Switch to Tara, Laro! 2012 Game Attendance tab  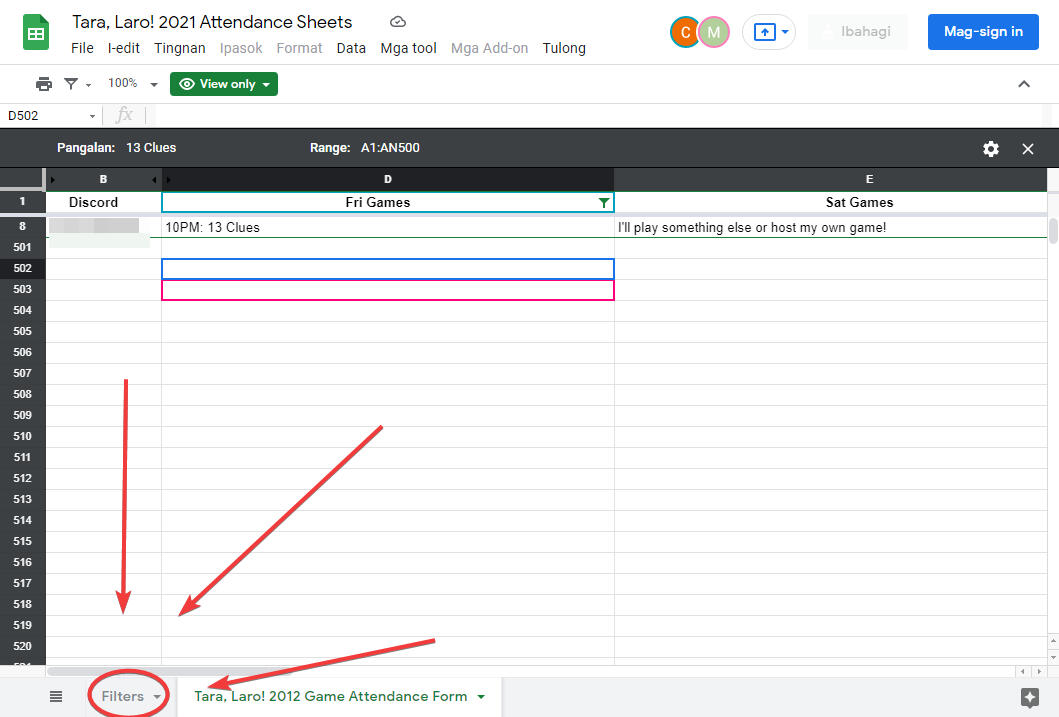(330, 696)
